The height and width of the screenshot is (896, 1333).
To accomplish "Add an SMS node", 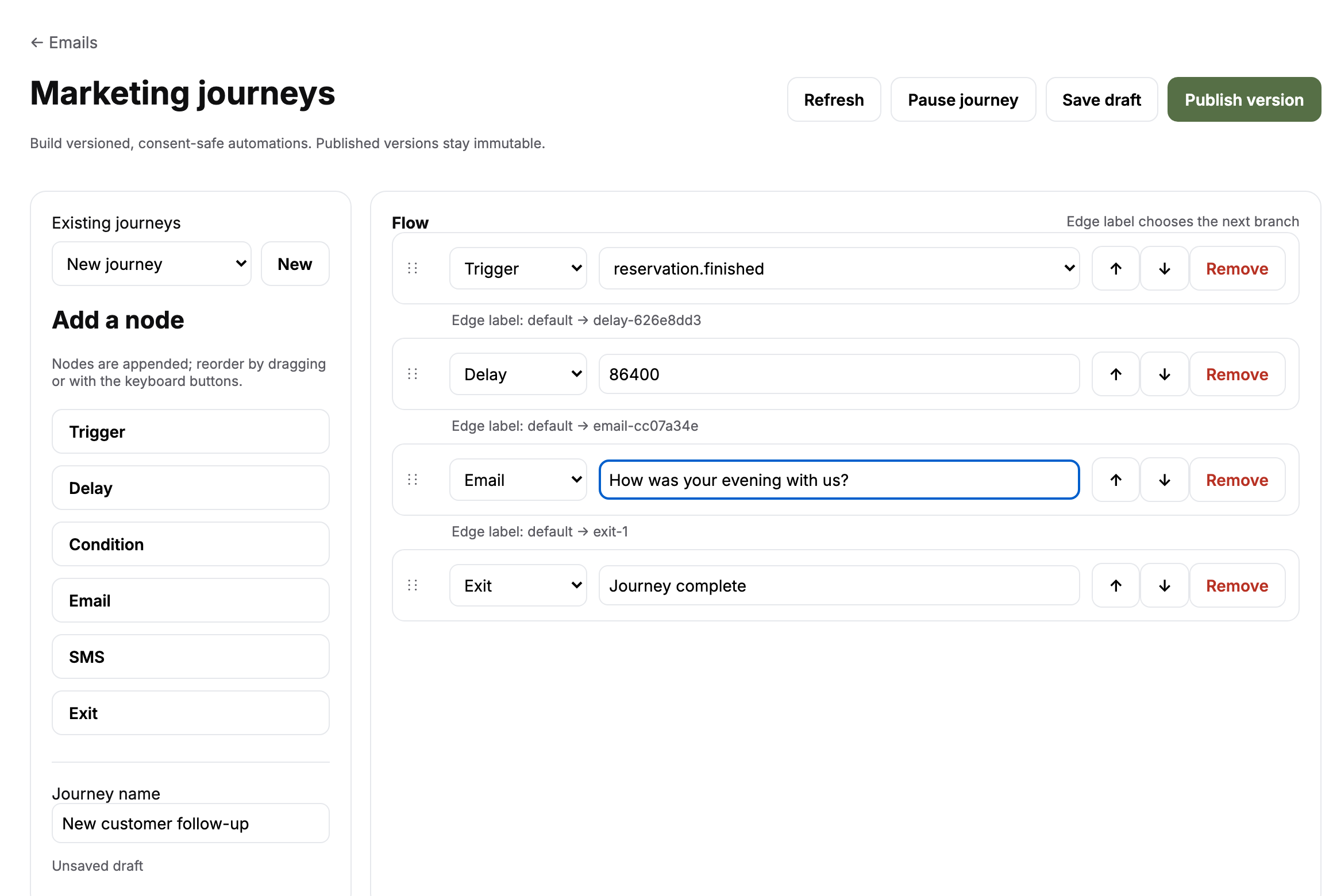I will [191, 656].
